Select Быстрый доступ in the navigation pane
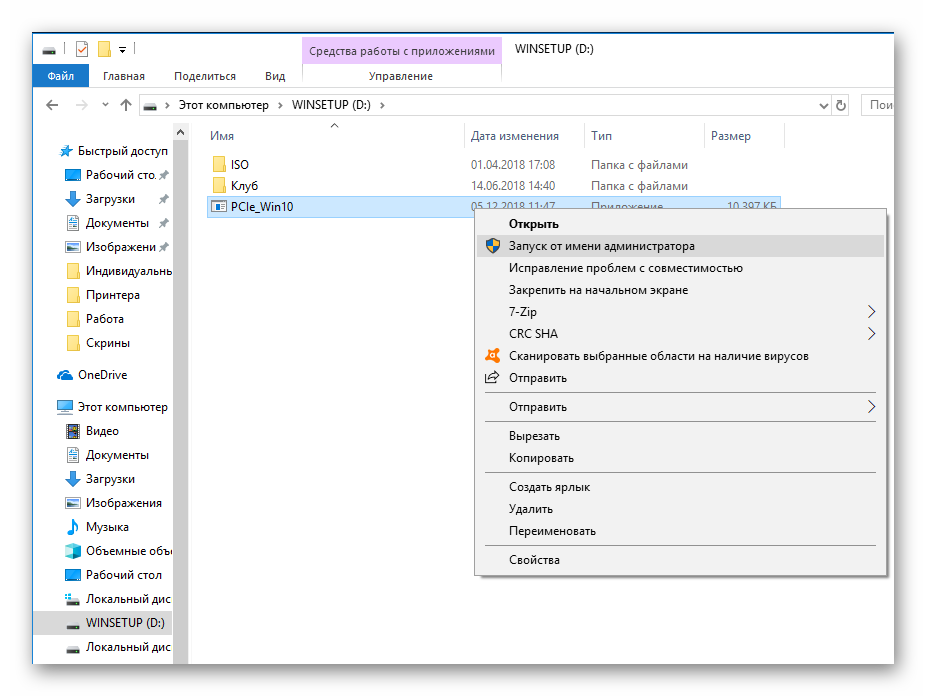The image size is (926, 696). (x=113, y=151)
